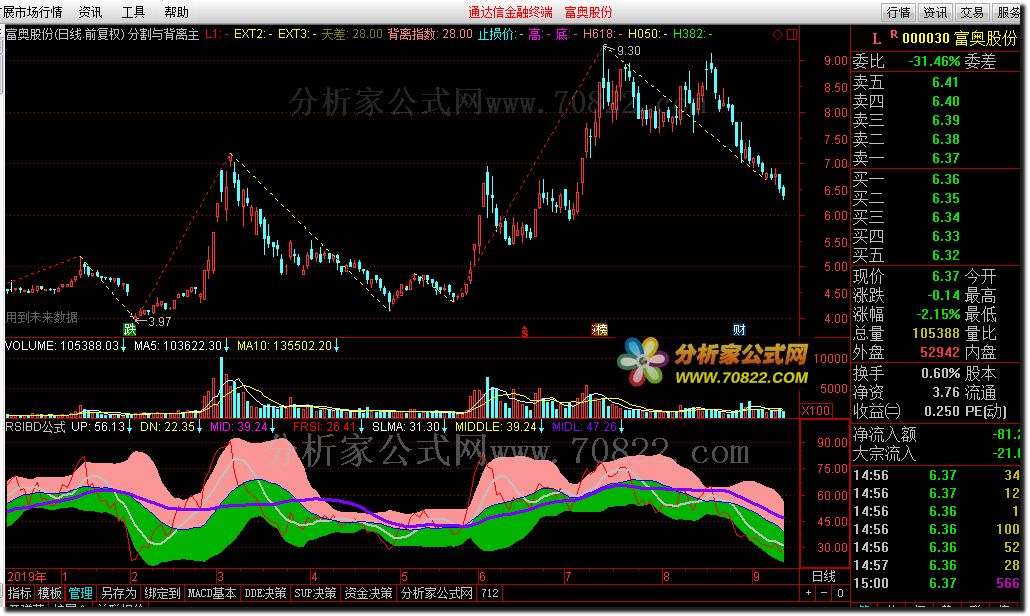
Task: Click the 买五 price 6.32
Action: click(945, 255)
